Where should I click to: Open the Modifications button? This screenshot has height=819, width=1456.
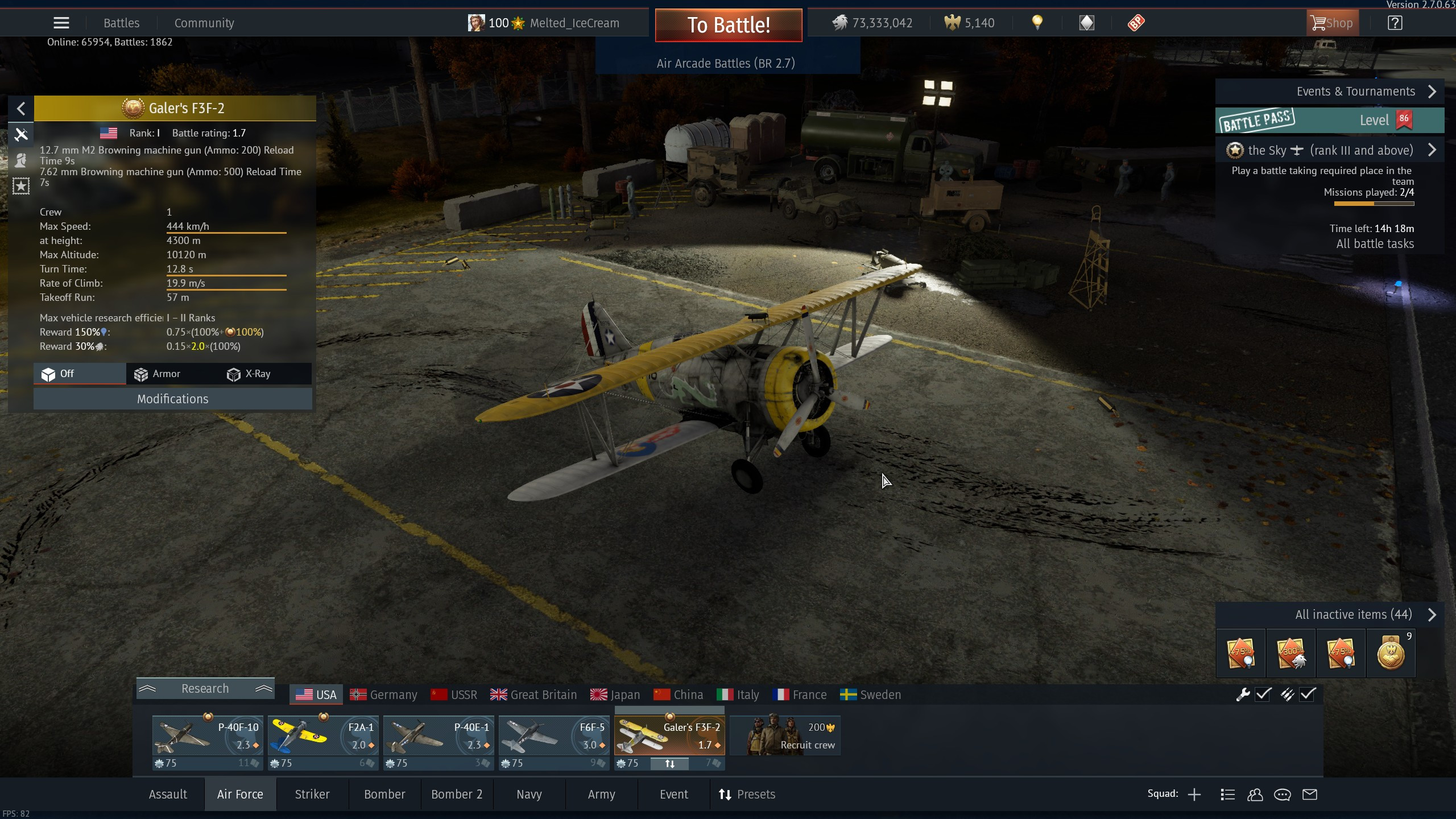pyautogui.click(x=173, y=399)
